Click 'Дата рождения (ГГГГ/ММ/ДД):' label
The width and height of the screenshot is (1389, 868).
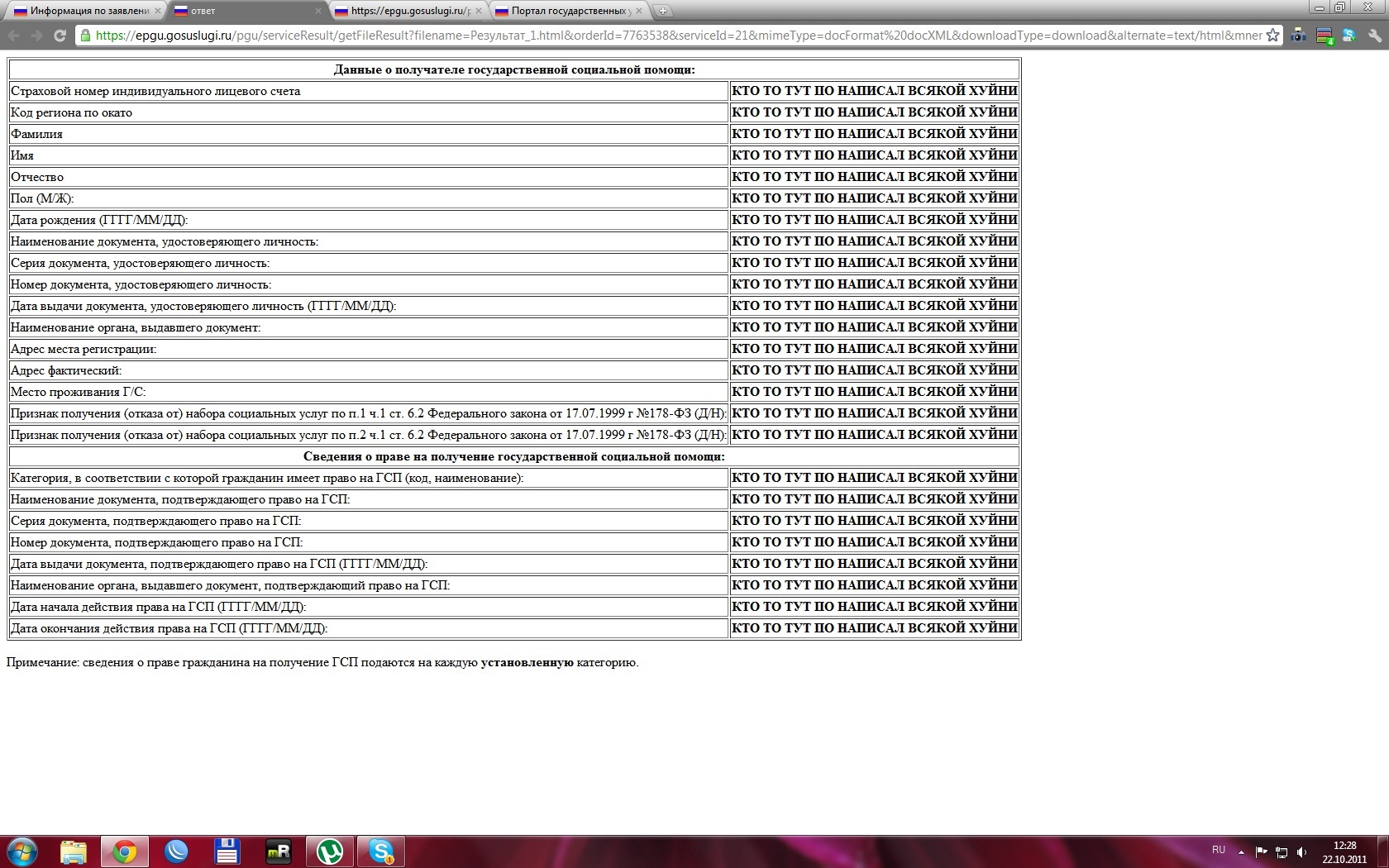coord(99,220)
